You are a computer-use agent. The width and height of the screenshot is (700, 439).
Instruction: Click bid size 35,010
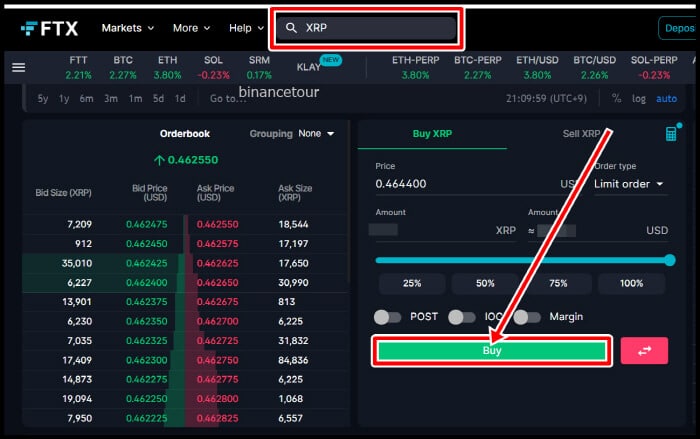[77, 263]
